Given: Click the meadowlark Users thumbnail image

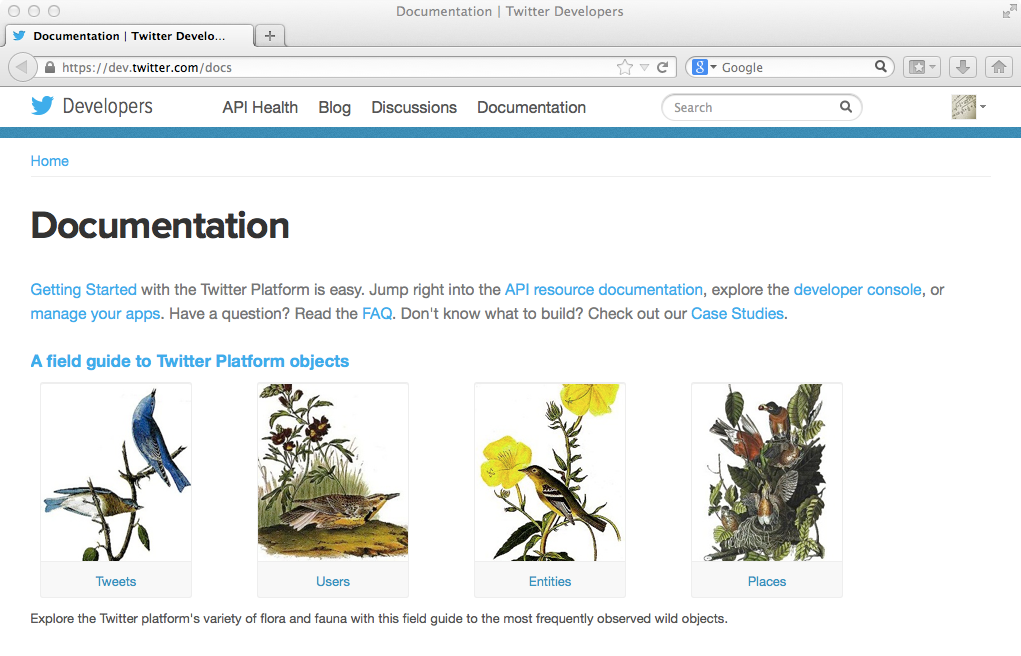Looking at the screenshot, I should tap(333, 472).
